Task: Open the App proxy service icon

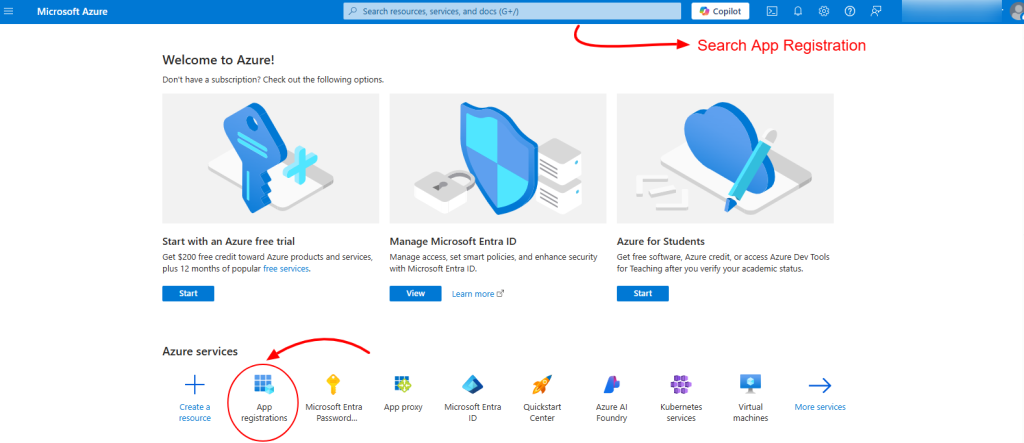Action: click(x=403, y=384)
